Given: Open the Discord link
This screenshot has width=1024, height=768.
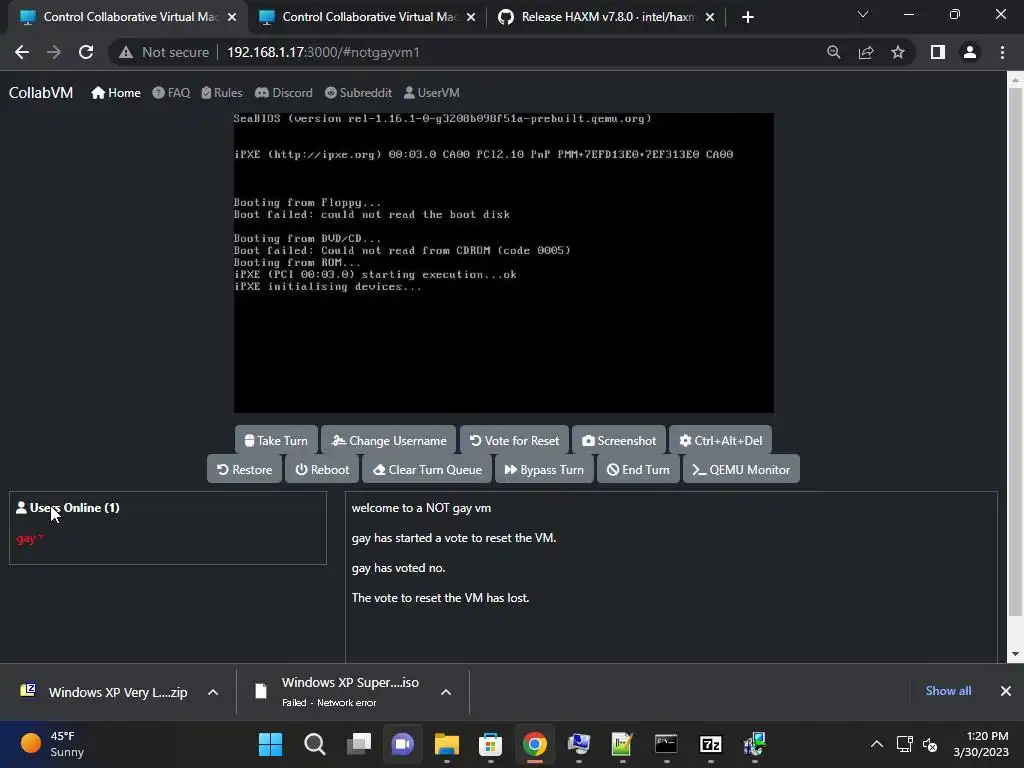Looking at the screenshot, I should coord(283,93).
